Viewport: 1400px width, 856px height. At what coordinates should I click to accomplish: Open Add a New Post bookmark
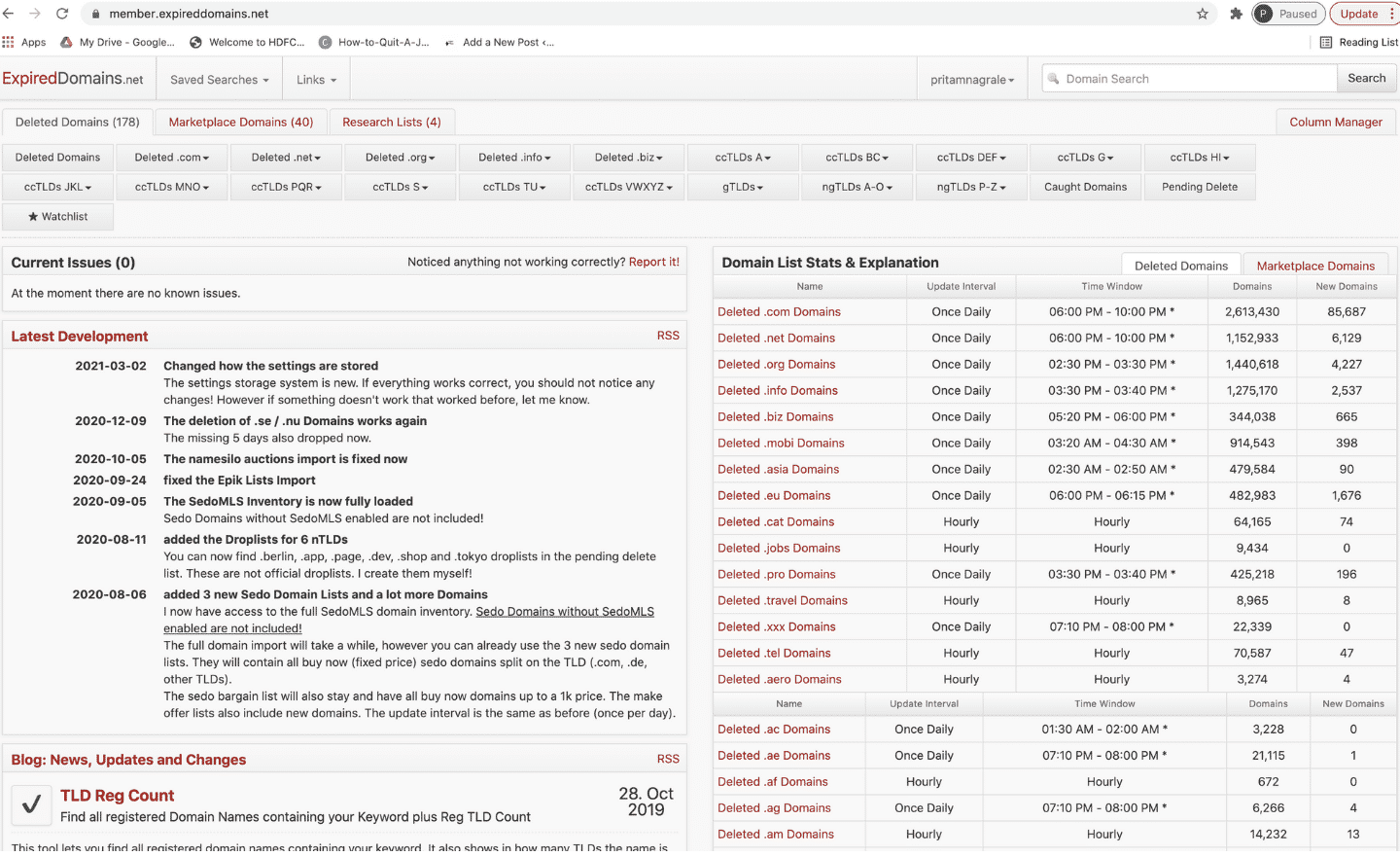(x=499, y=42)
